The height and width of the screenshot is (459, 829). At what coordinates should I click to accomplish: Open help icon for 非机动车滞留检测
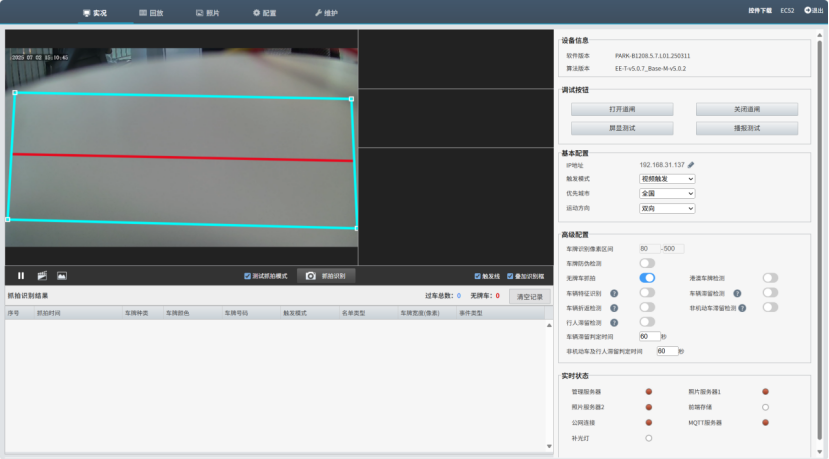tap(742, 308)
